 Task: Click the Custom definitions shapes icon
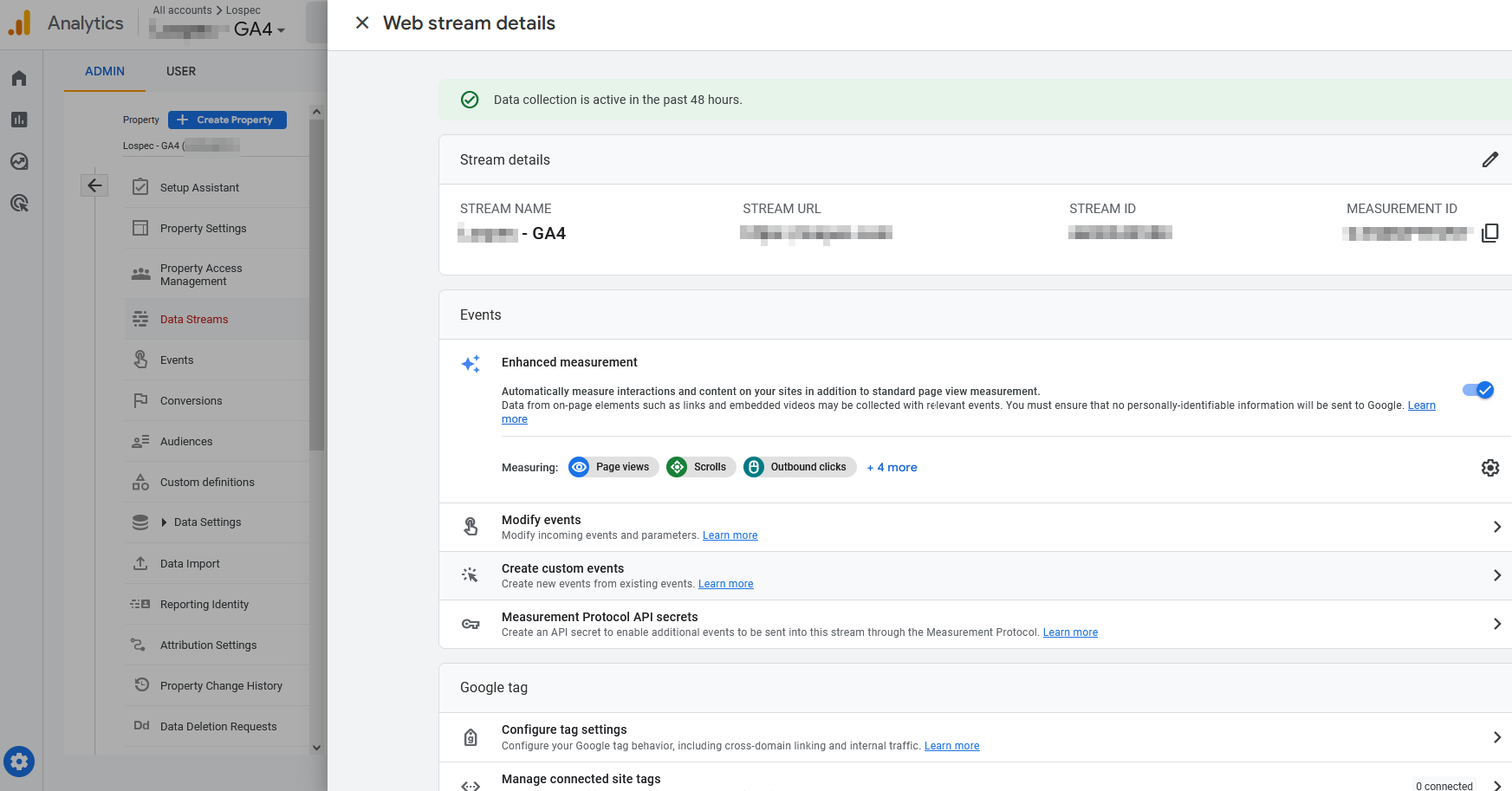[140, 482]
